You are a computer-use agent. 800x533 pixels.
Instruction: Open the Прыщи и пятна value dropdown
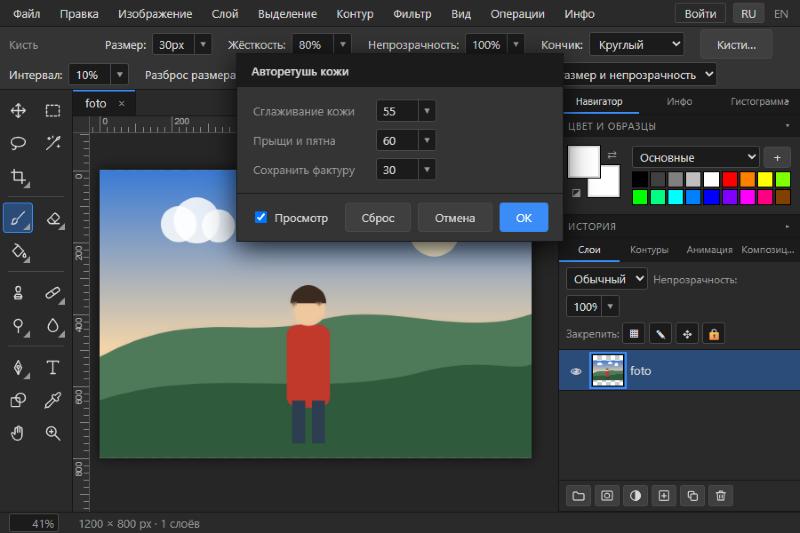(427, 140)
